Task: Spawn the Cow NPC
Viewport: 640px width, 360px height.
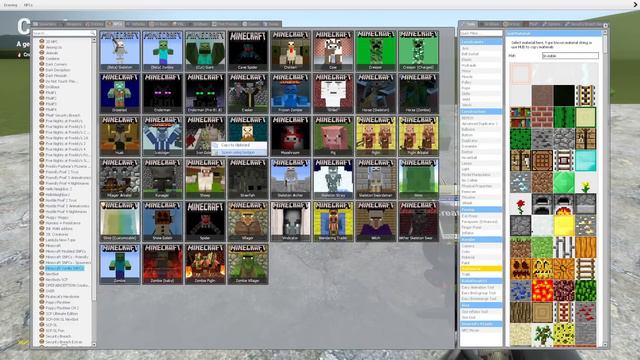Action: [333, 51]
